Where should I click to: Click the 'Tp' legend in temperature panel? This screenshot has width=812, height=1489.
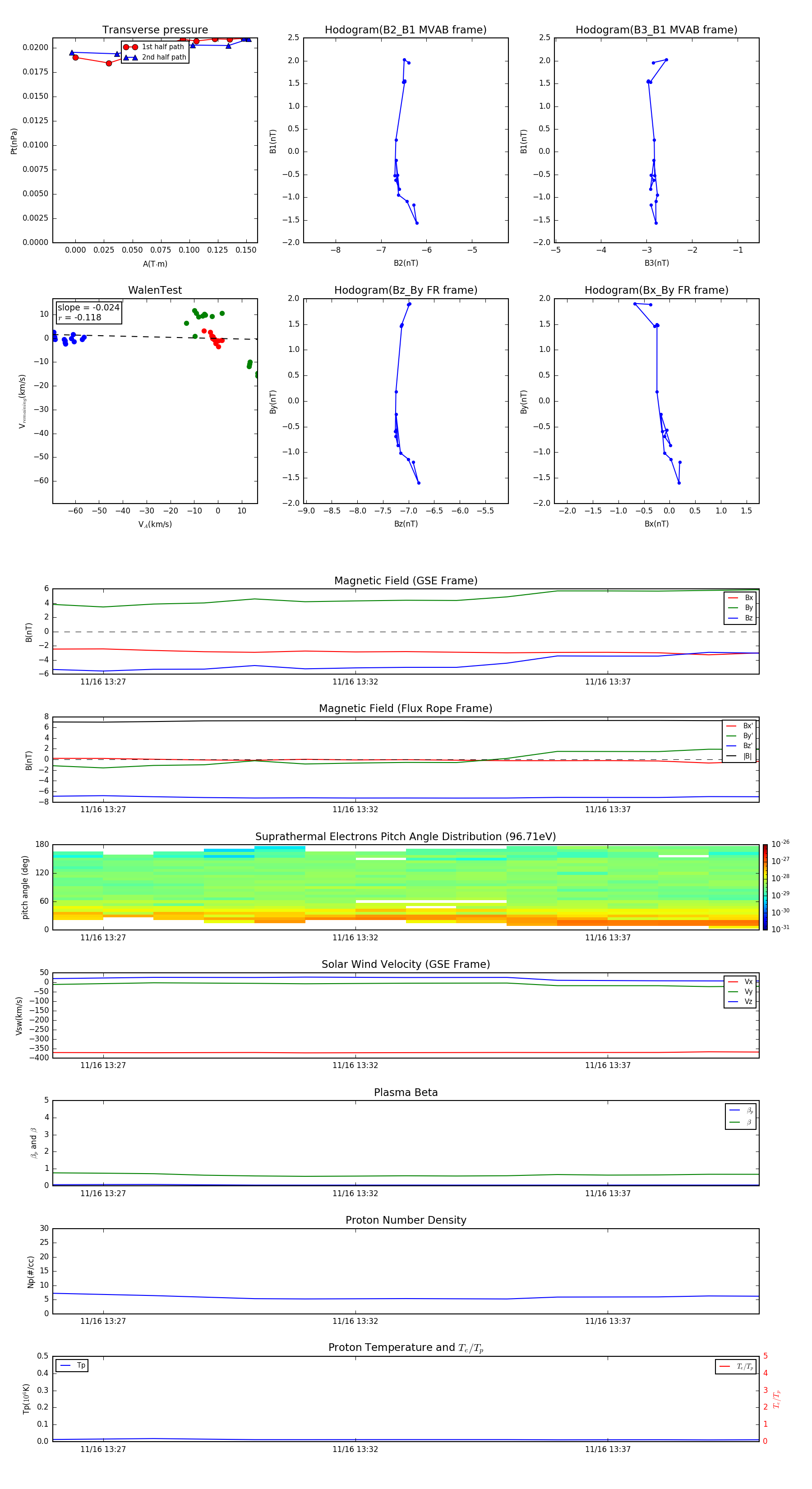pos(72,1365)
